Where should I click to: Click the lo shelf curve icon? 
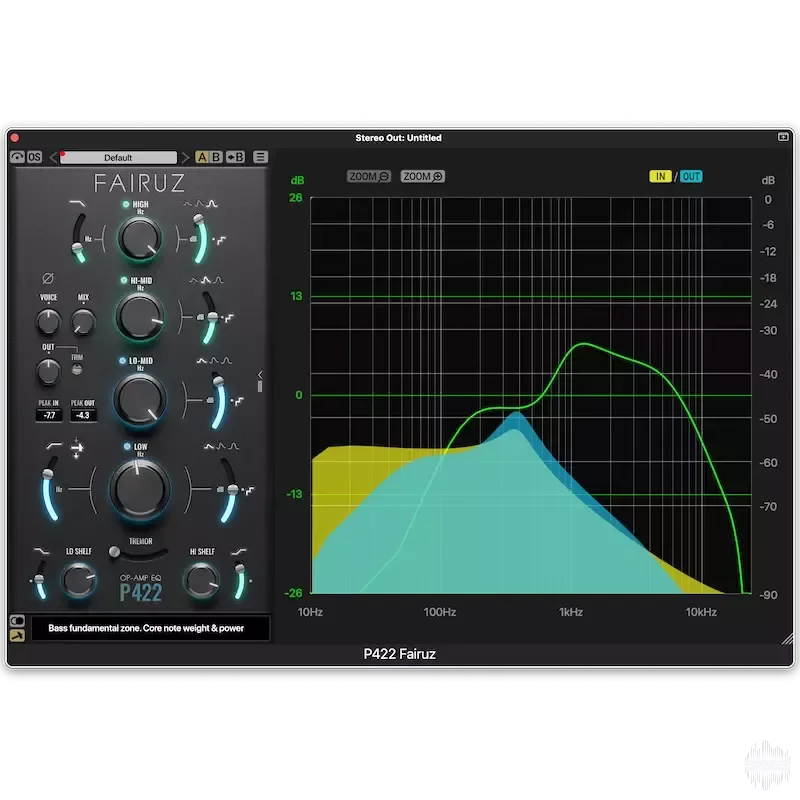pyautogui.click(x=41, y=551)
